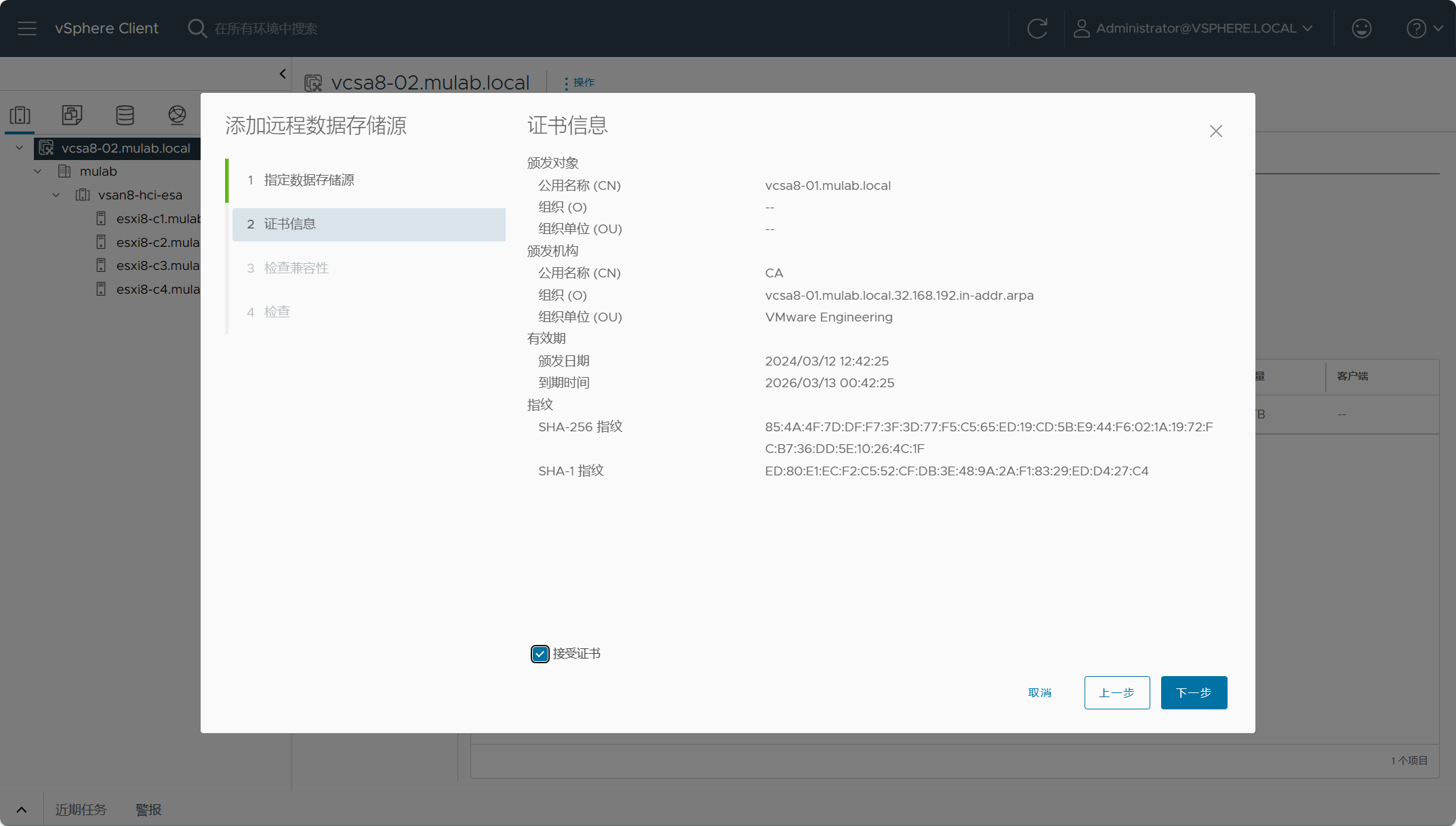Switch to Hosts and Clusters view
Screen dimensions: 1456x826
pos(20,115)
